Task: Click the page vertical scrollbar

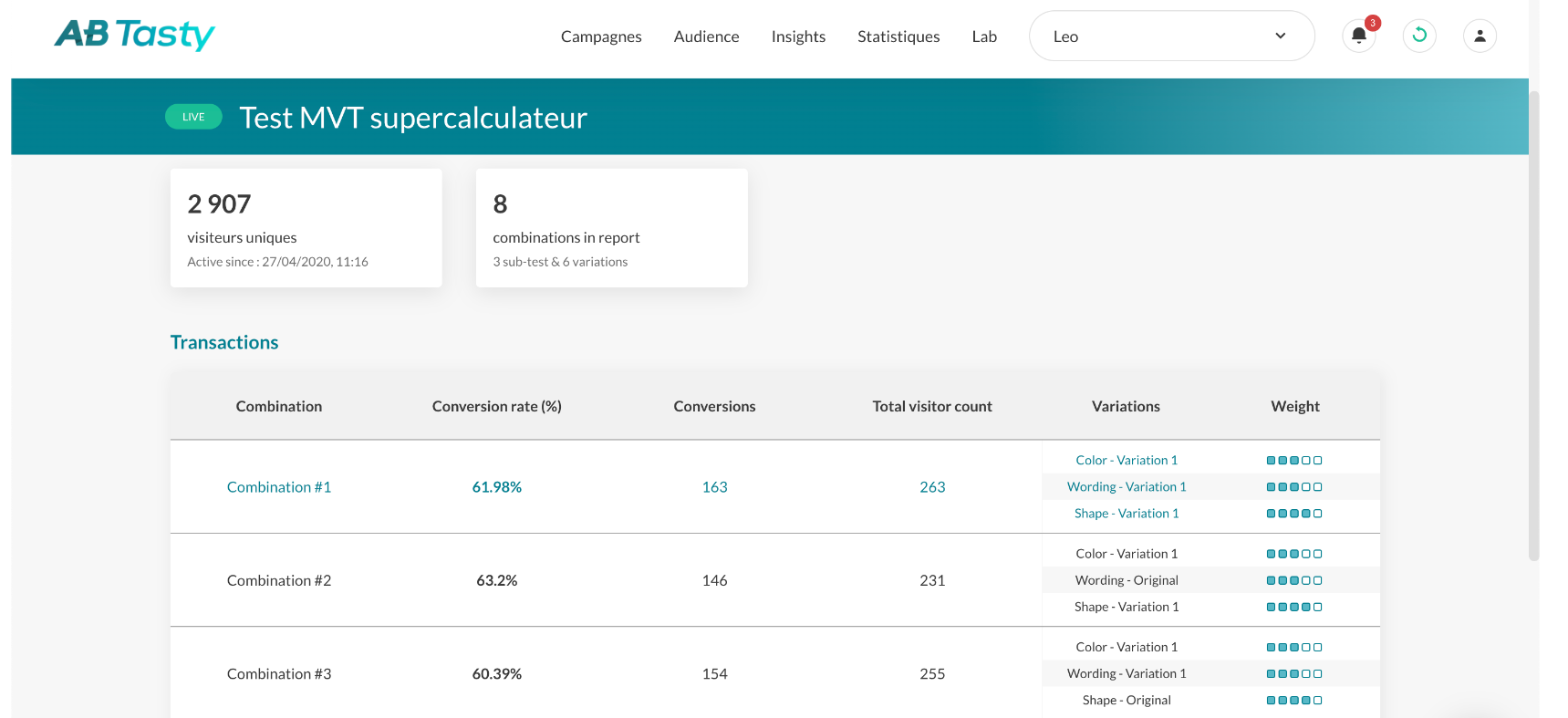Action: tap(1534, 326)
